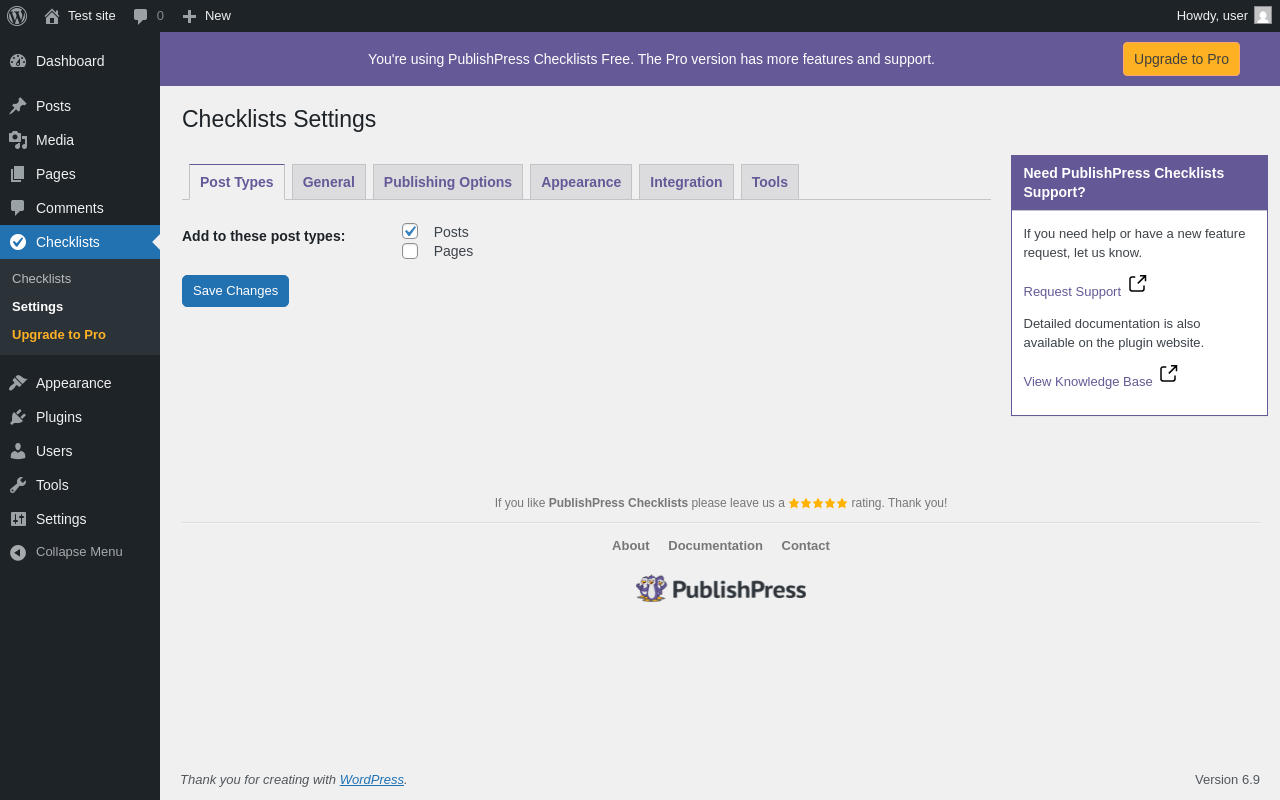The height and width of the screenshot is (800, 1280).
Task: Open the Documentation footer link
Action: click(x=715, y=546)
